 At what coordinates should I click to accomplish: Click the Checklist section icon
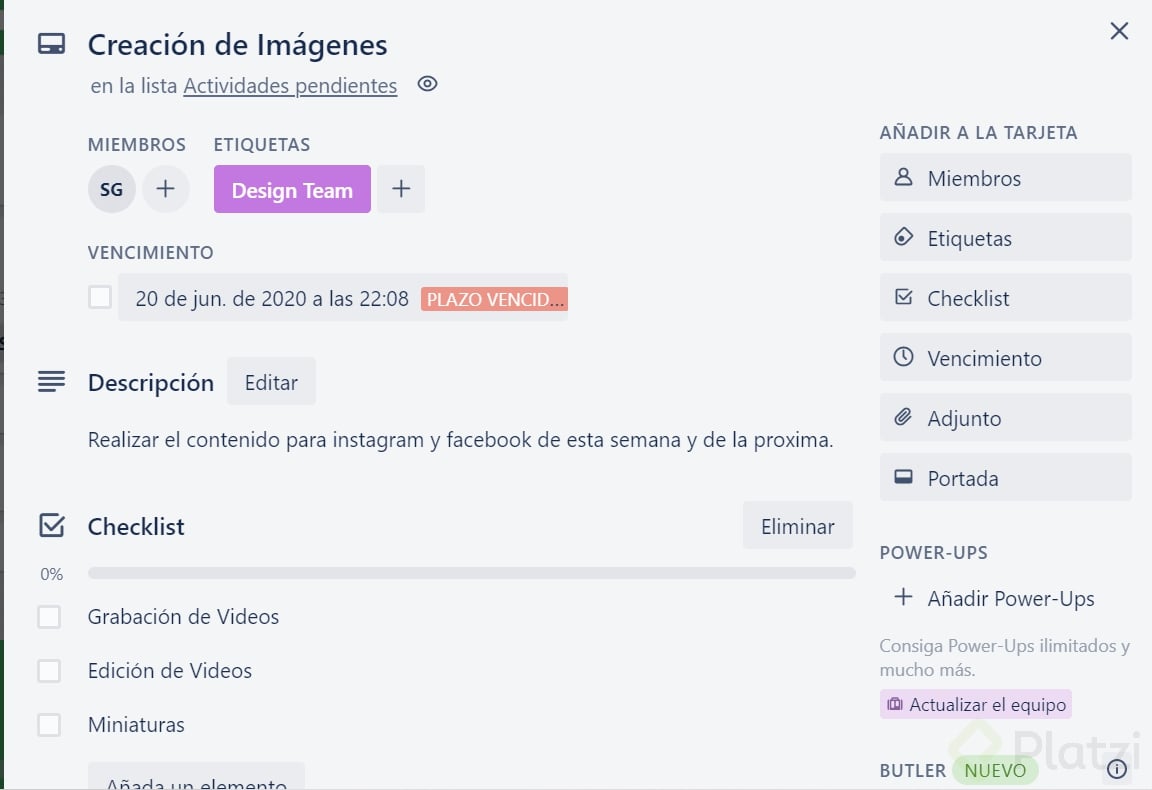coord(51,526)
